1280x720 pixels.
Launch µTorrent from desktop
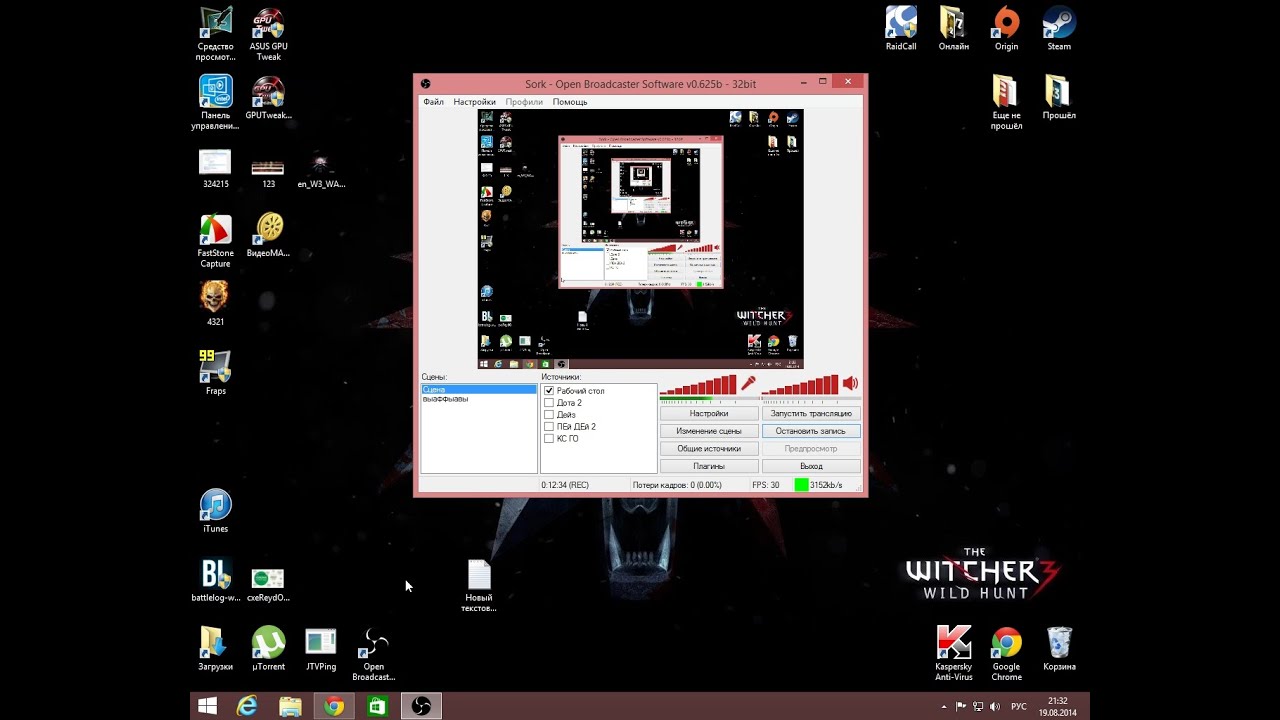pos(268,648)
